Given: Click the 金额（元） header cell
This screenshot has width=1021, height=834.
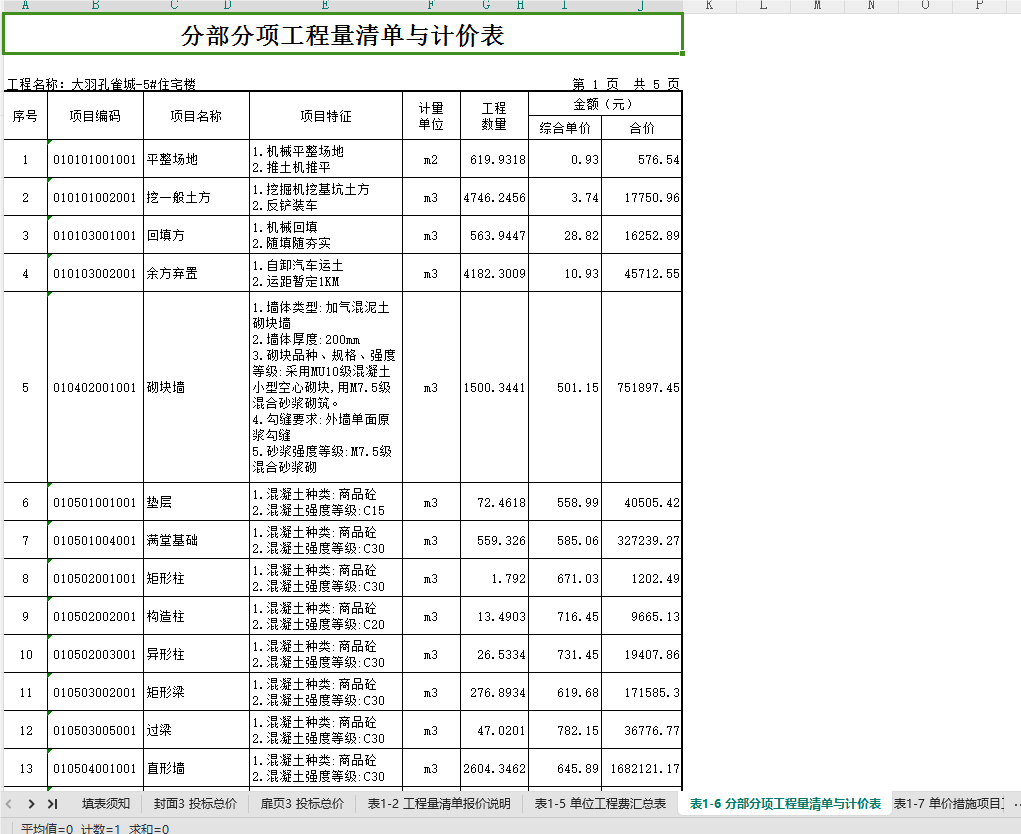Looking at the screenshot, I should coord(605,104).
